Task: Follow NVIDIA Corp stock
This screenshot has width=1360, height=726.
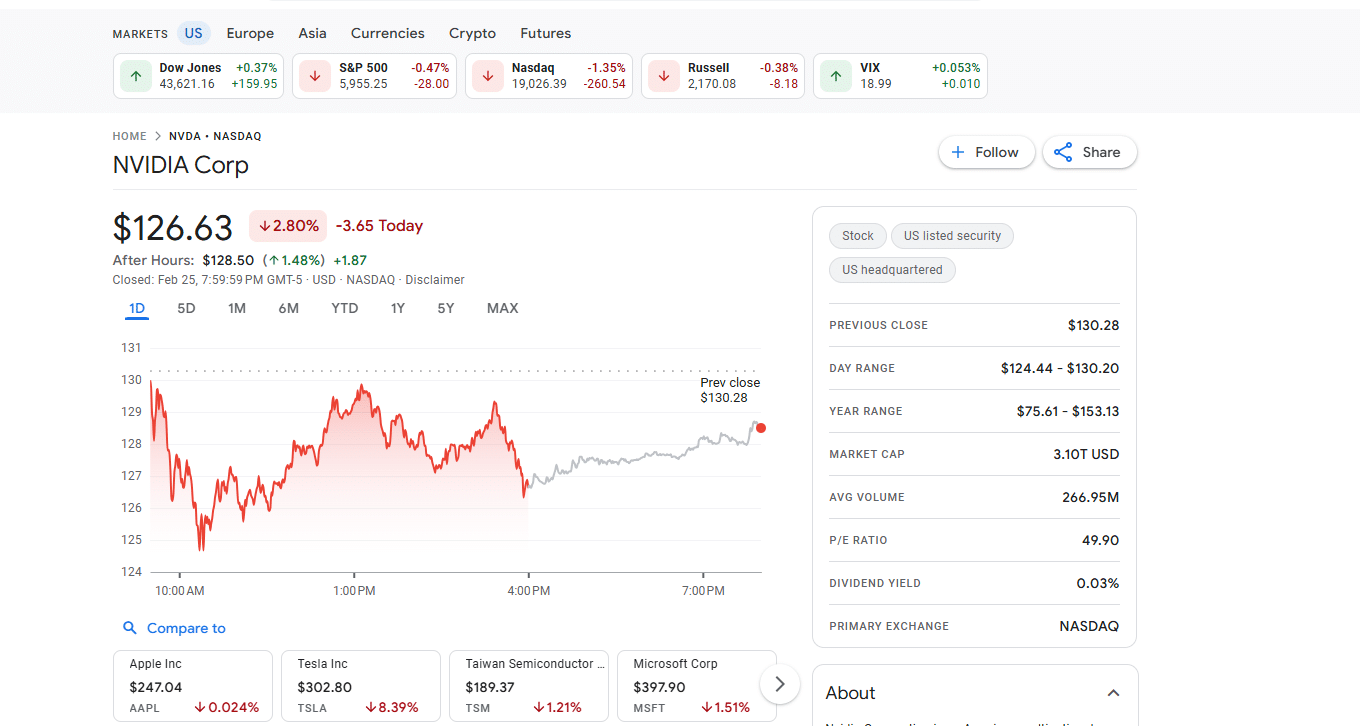Action: coord(986,152)
